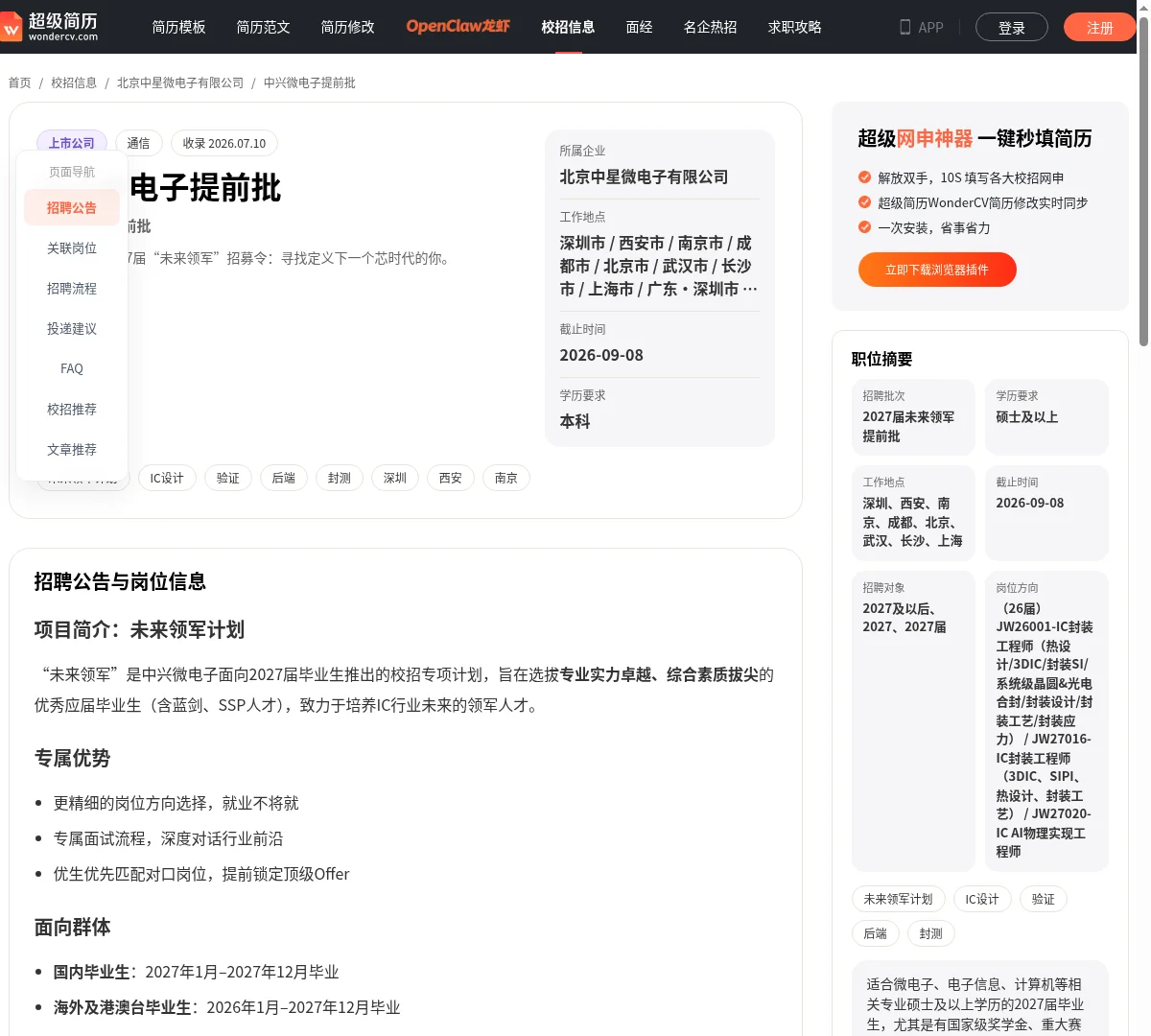Click 立即下载浏览器插件 button
1151x1036 pixels.
[937, 270]
